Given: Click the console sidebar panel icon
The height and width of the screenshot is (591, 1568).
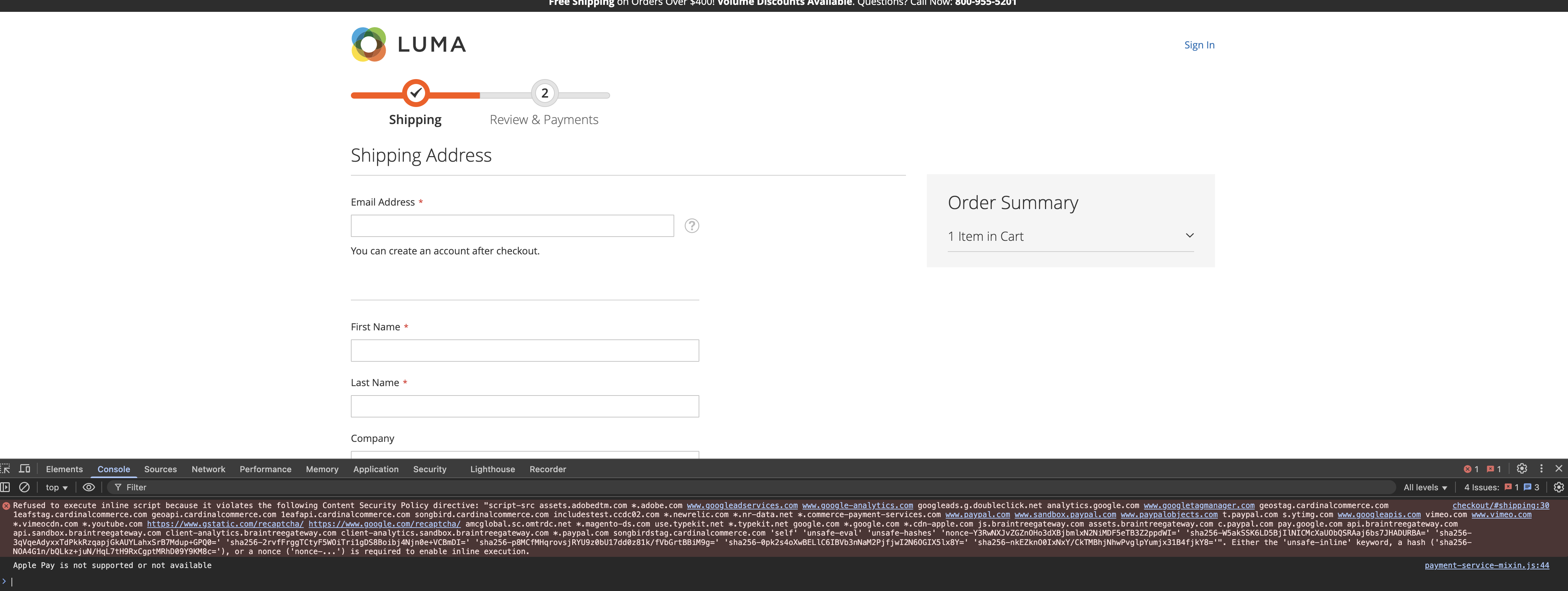Looking at the screenshot, I should coord(5,487).
